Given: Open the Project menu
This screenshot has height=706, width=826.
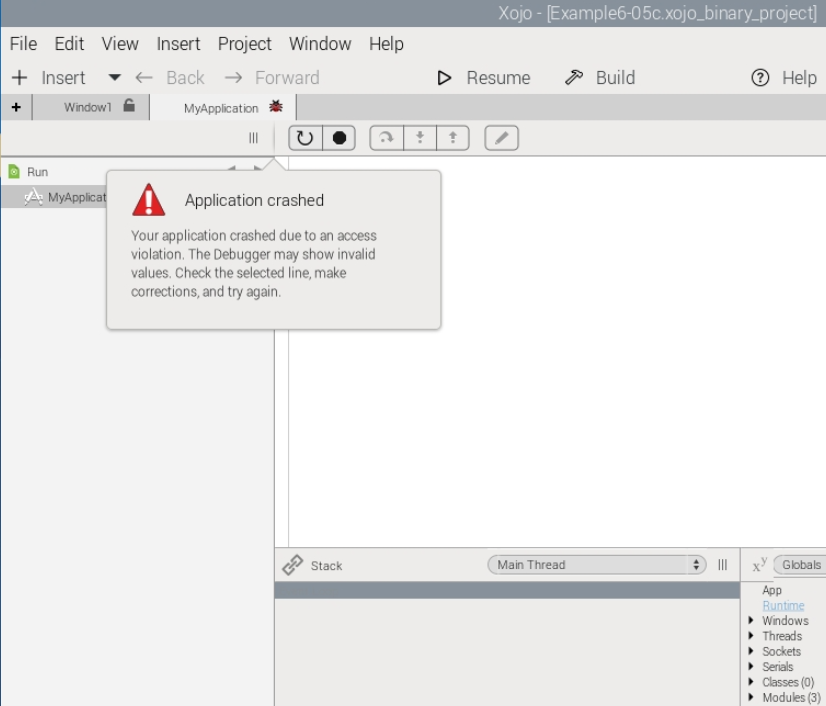Looking at the screenshot, I should click(244, 44).
